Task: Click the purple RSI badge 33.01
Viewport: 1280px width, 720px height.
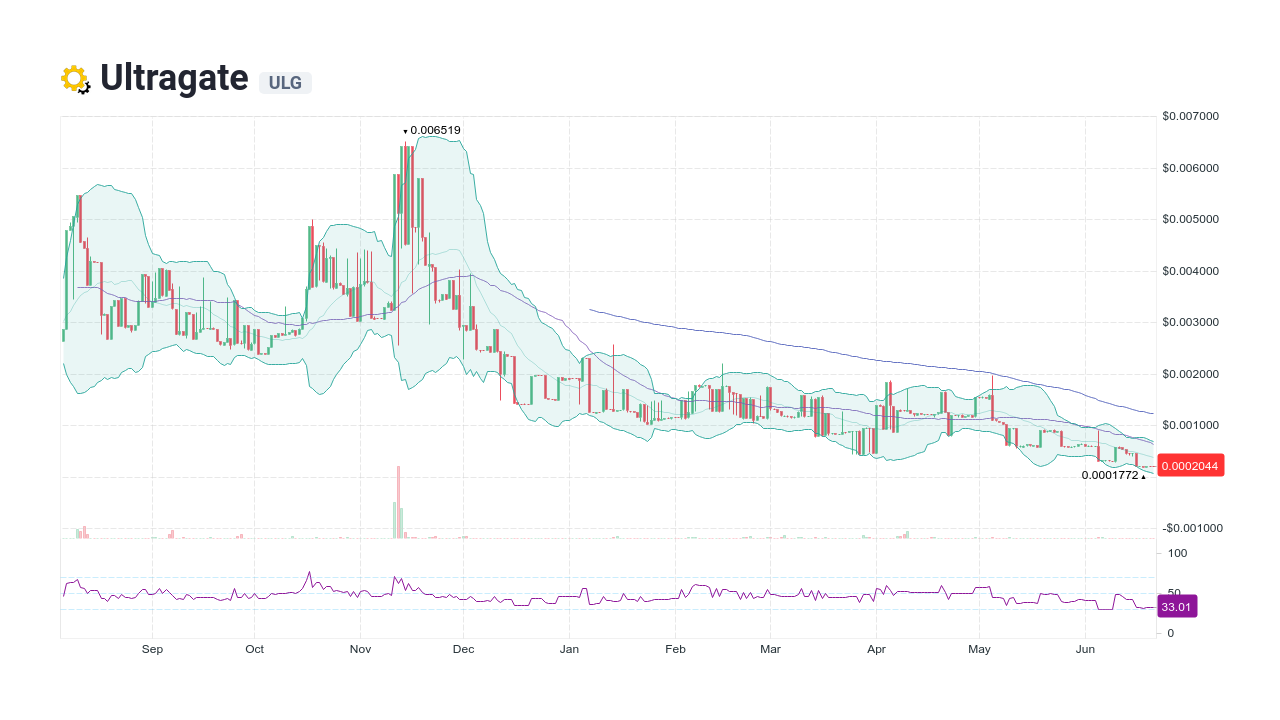Action: click(x=1177, y=606)
